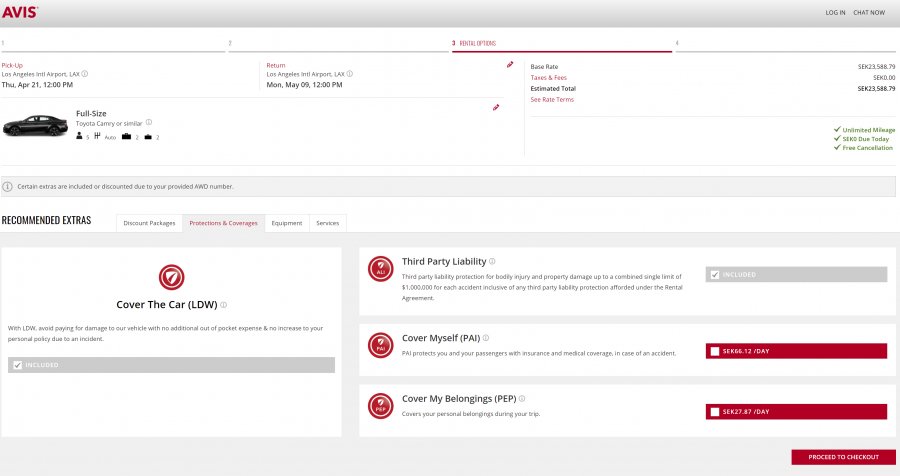Image resolution: width=900 pixels, height=476 pixels.
Task: Open the See Rate Terms link
Action: click(x=552, y=99)
